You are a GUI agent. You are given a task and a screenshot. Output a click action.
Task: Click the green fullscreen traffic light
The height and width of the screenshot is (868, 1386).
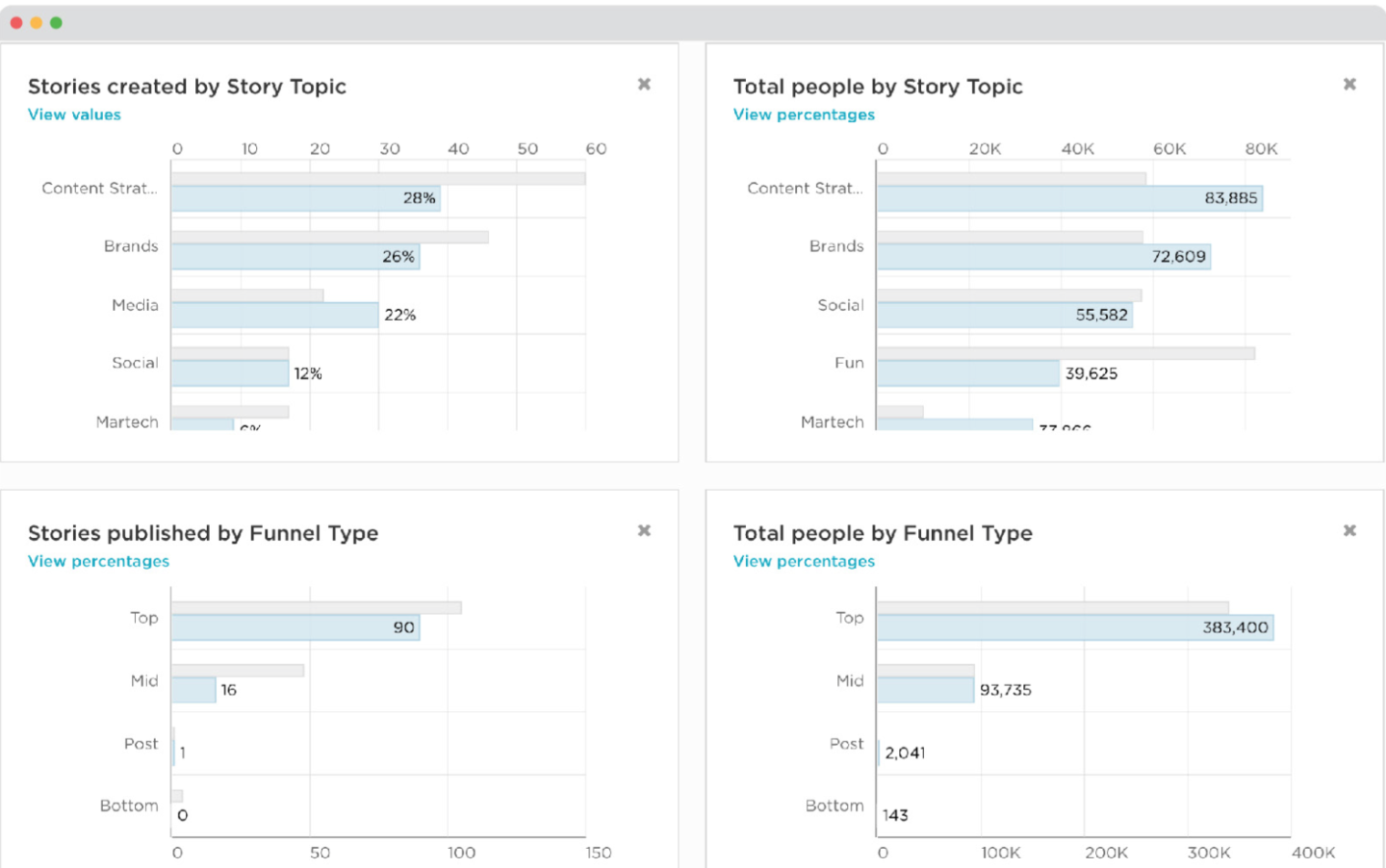point(57,21)
